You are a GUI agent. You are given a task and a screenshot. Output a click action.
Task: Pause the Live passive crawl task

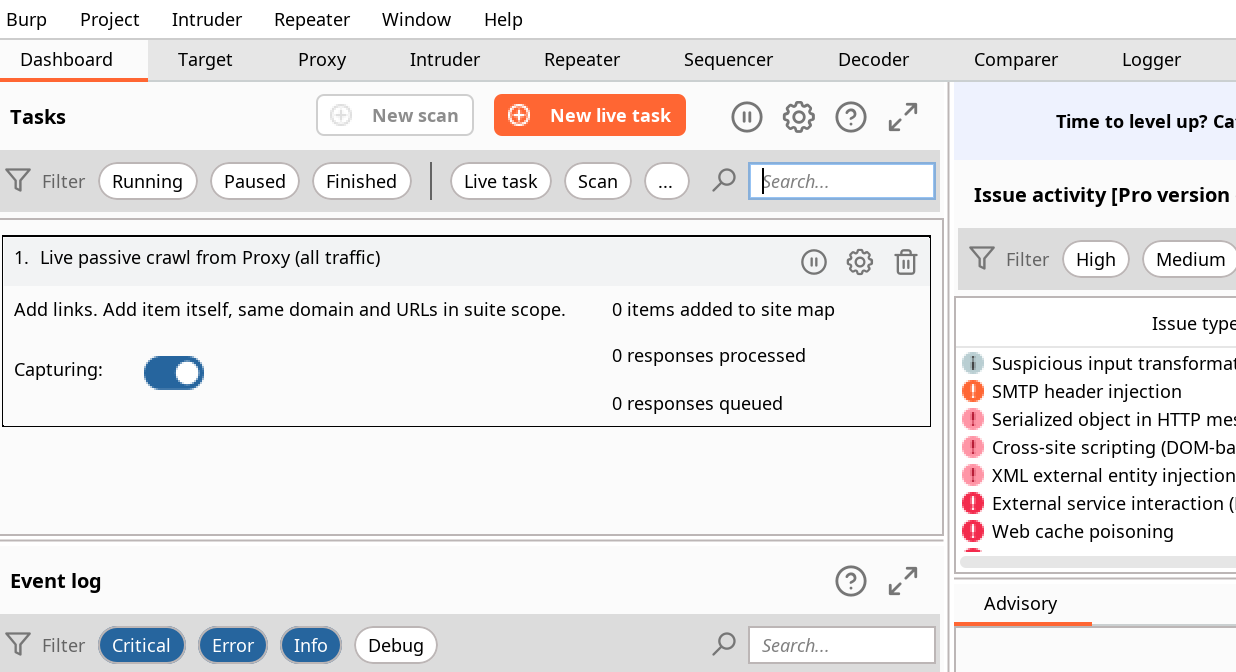[x=814, y=262]
